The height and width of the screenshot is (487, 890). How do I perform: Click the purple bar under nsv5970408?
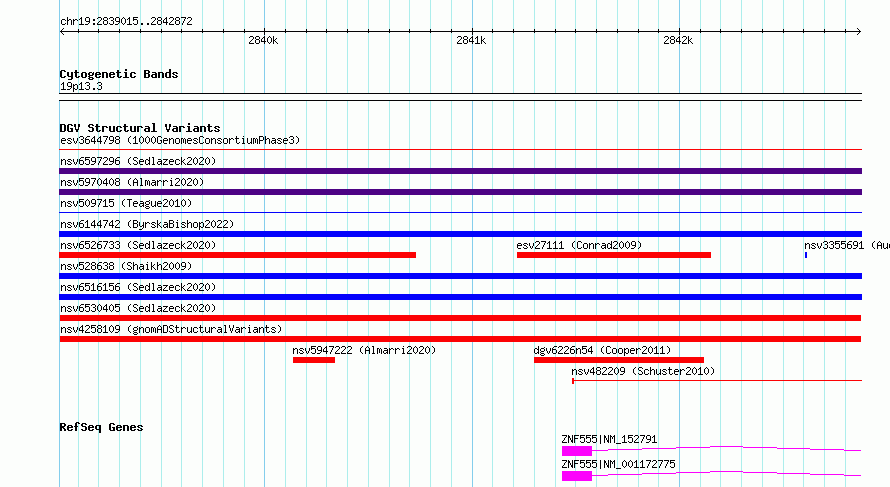(x=460, y=192)
